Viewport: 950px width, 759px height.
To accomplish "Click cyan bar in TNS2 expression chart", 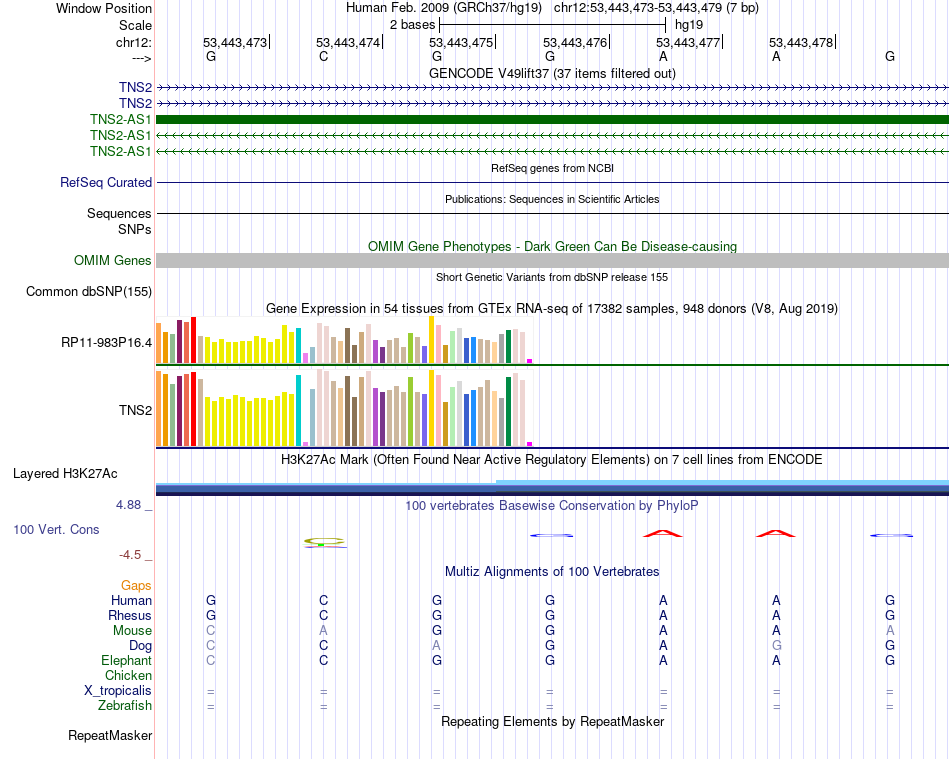I will 298,411.
